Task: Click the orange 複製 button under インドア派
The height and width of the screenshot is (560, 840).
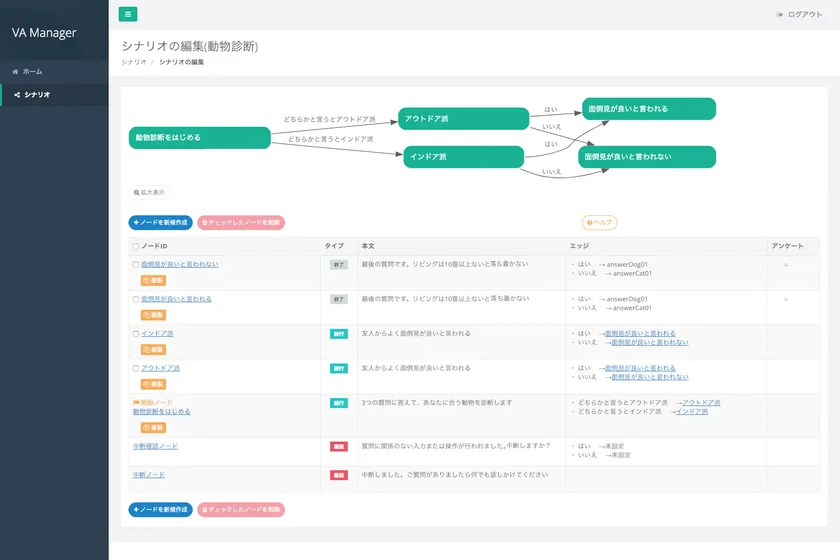Action: [x=153, y=349]
